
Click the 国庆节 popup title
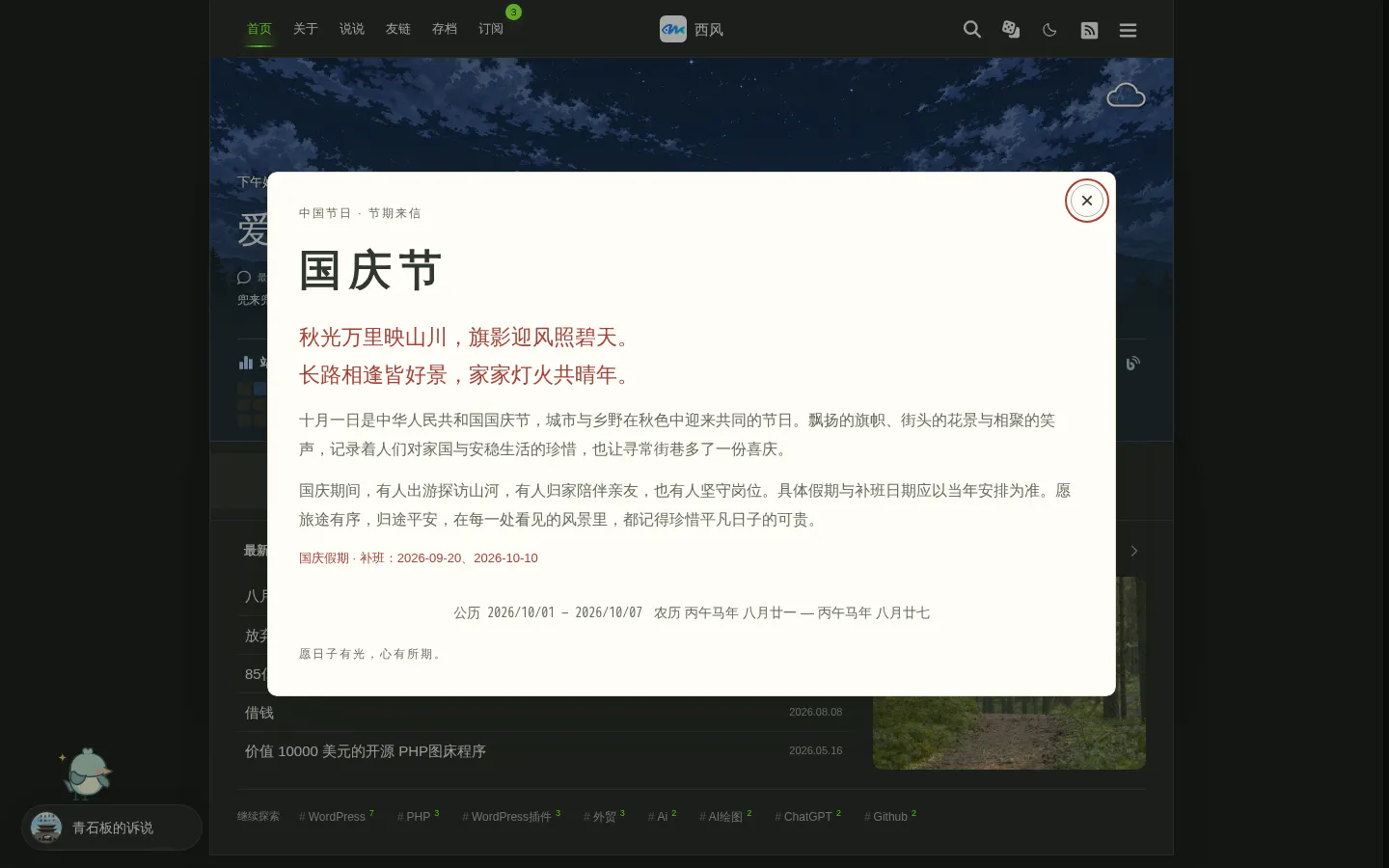370,270
